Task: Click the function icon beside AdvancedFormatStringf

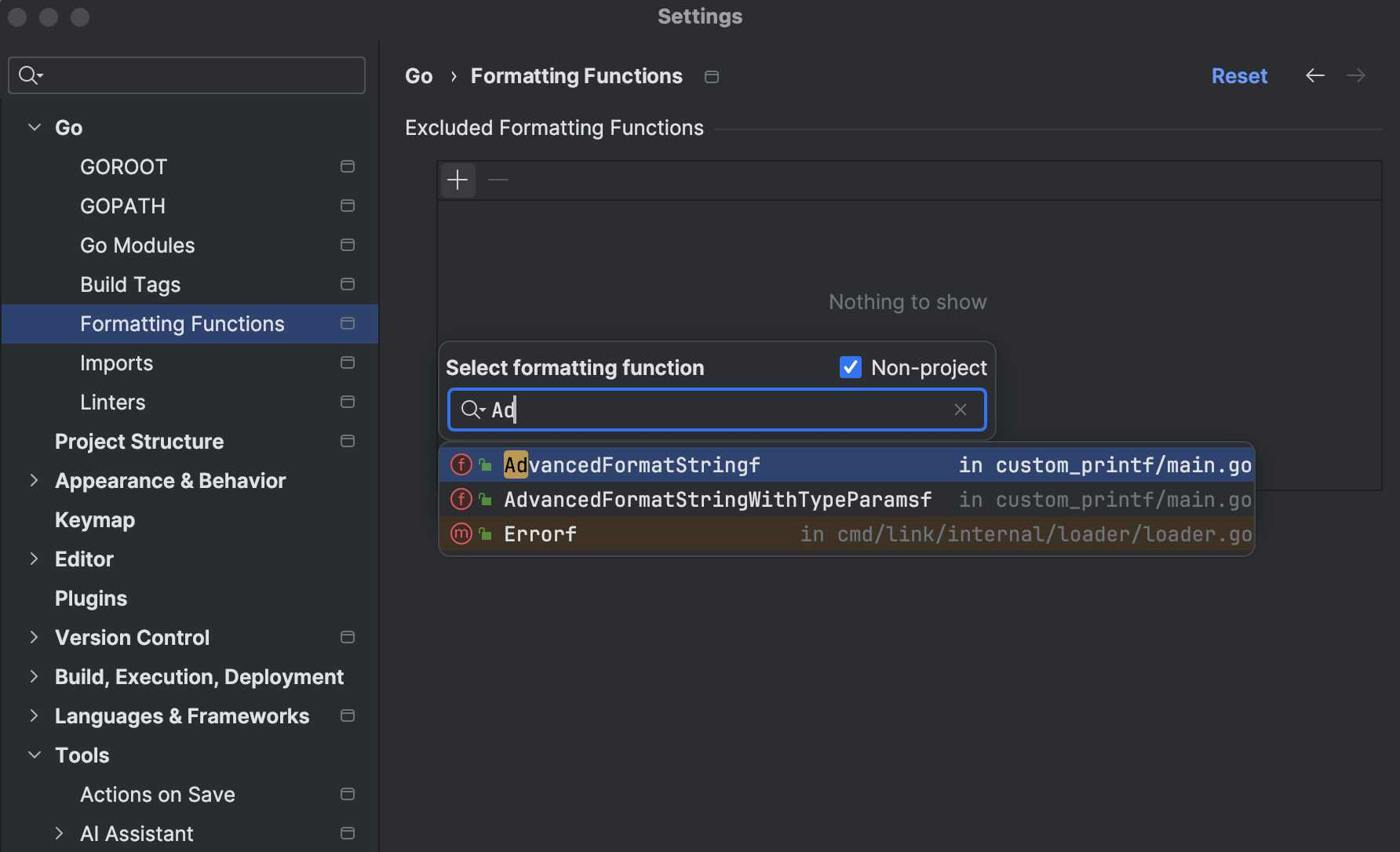Action: click(x=461, y=464)
